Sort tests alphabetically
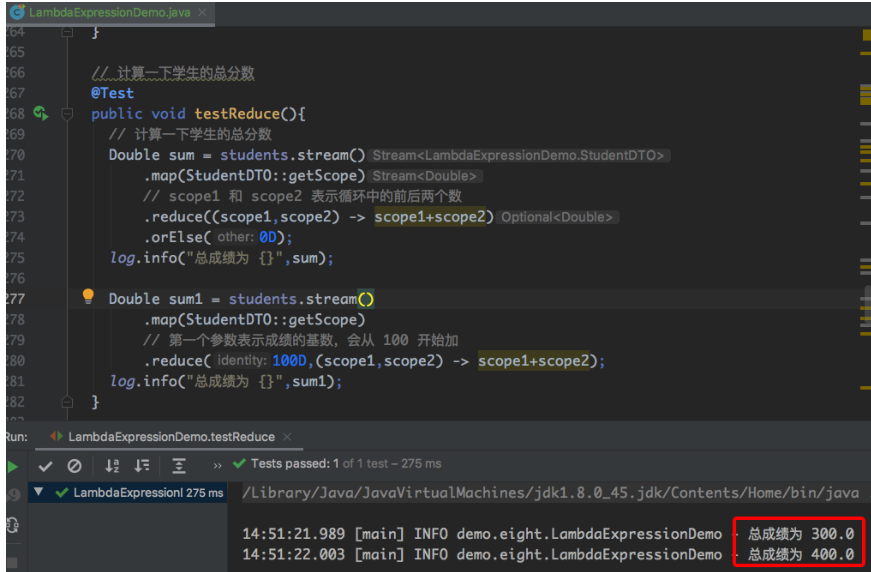This screenshot has height=572, width=871. (x=112, y=465)
